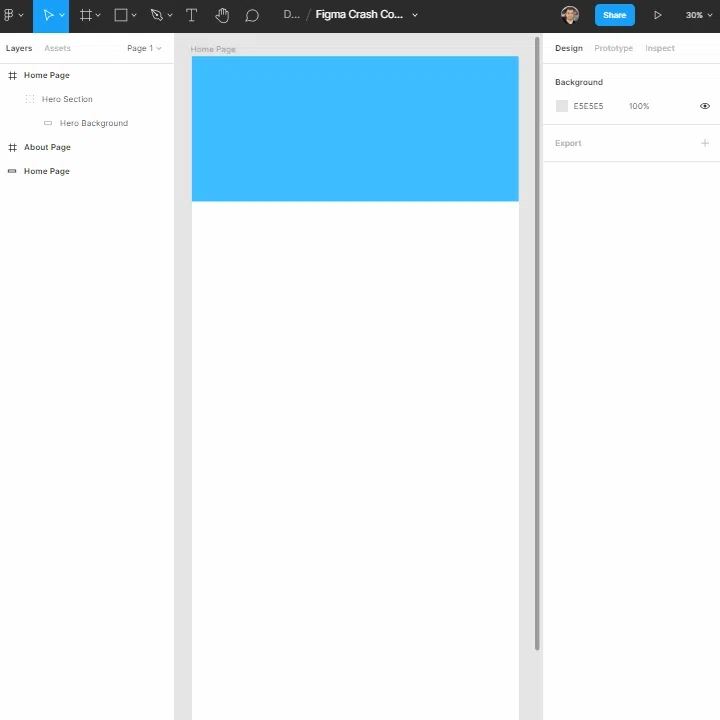Click the Background section heading
Screen dimensions: 720x720
(x=579, y=82)
